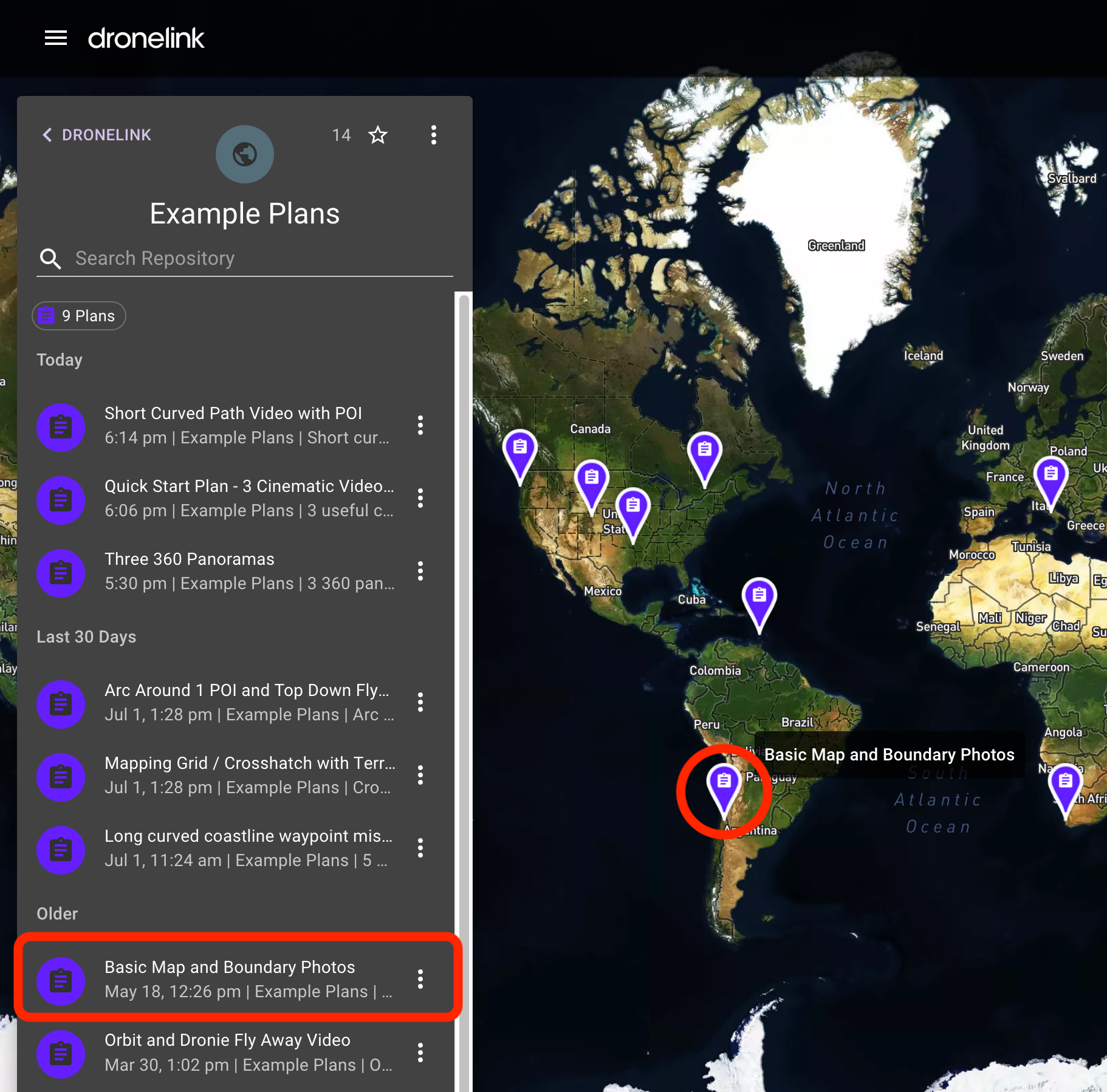
Task: Click the dronelink logo
Action: tap(146, 38)
